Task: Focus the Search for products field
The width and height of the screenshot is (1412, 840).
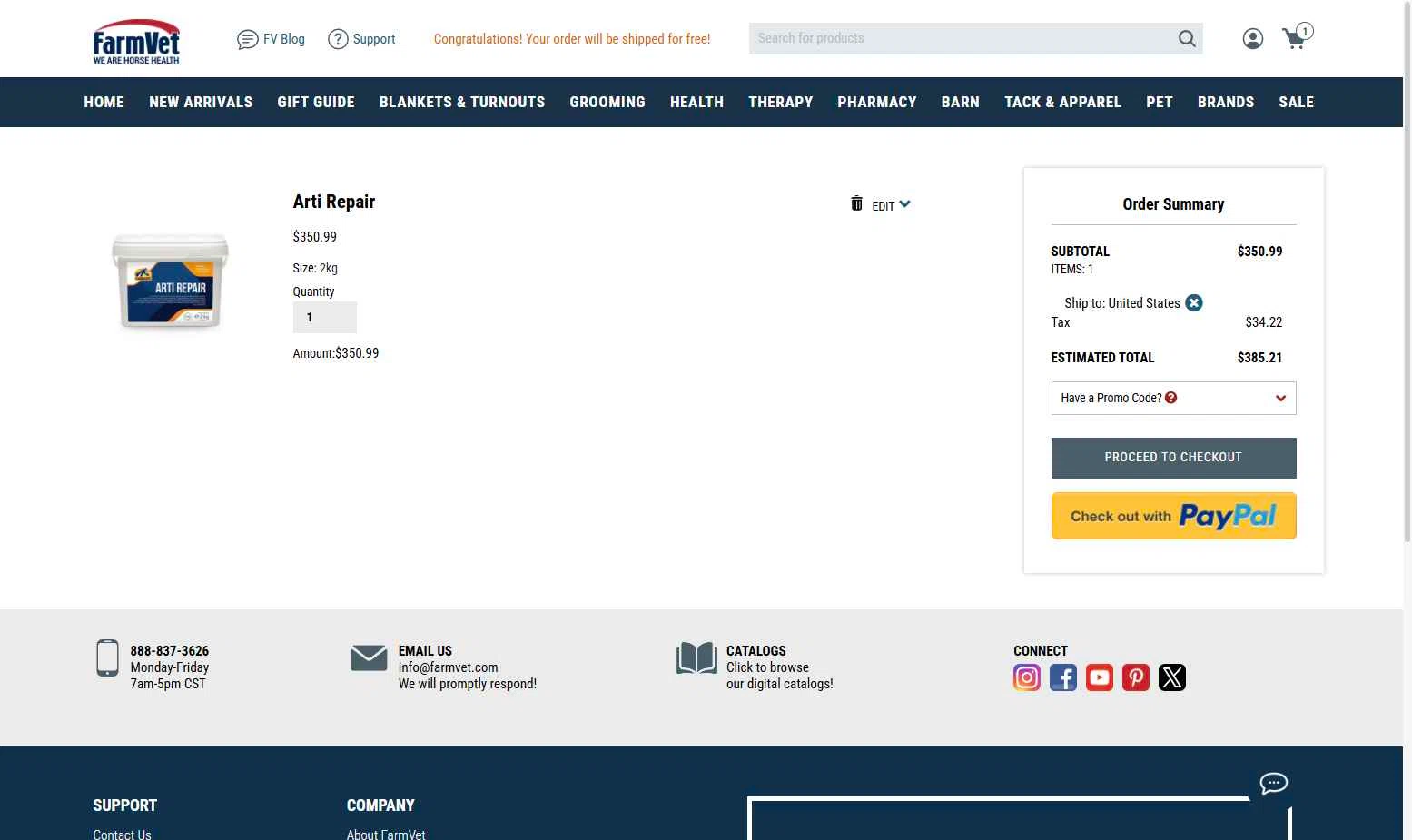Action: pos(963,38)
